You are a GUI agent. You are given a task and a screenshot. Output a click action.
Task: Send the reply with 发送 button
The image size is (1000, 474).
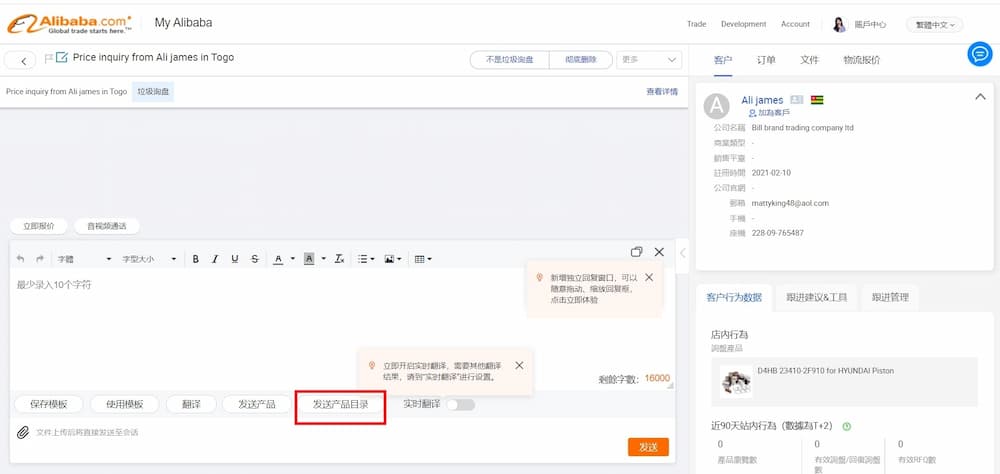648,447
